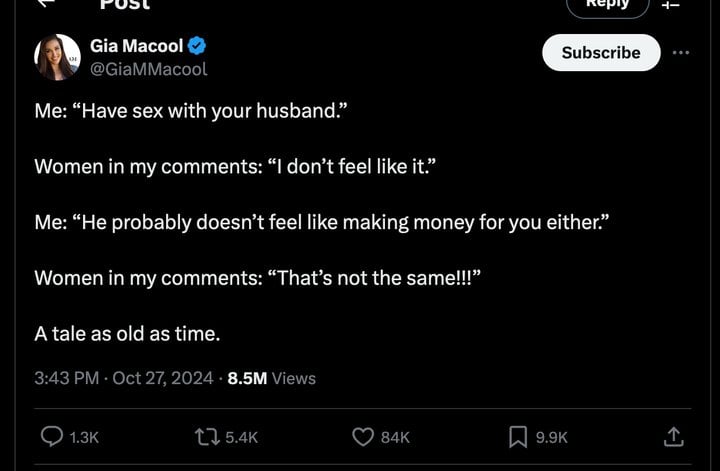Subscribe to Gia Macool

coord(601,52)
